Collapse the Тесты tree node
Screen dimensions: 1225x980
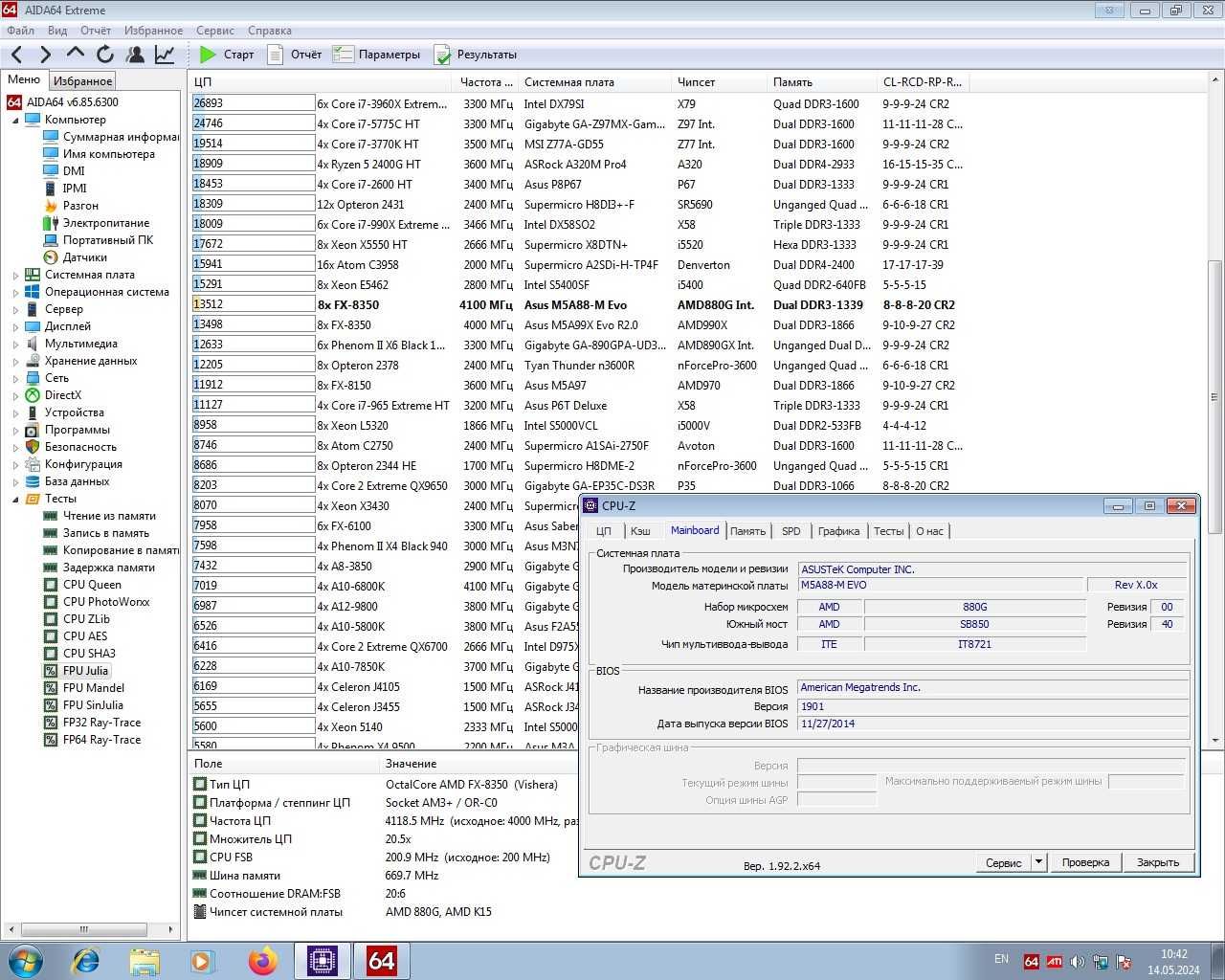click(15, 500)
